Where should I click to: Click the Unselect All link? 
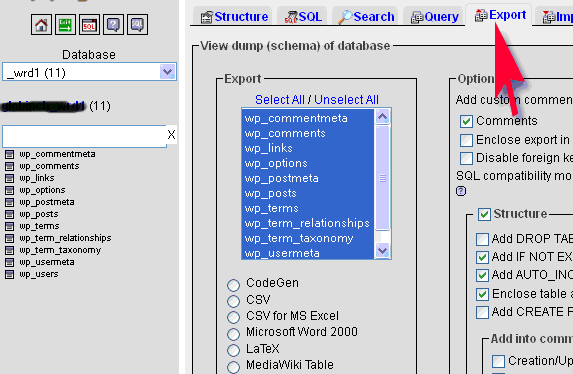[346, 99]
